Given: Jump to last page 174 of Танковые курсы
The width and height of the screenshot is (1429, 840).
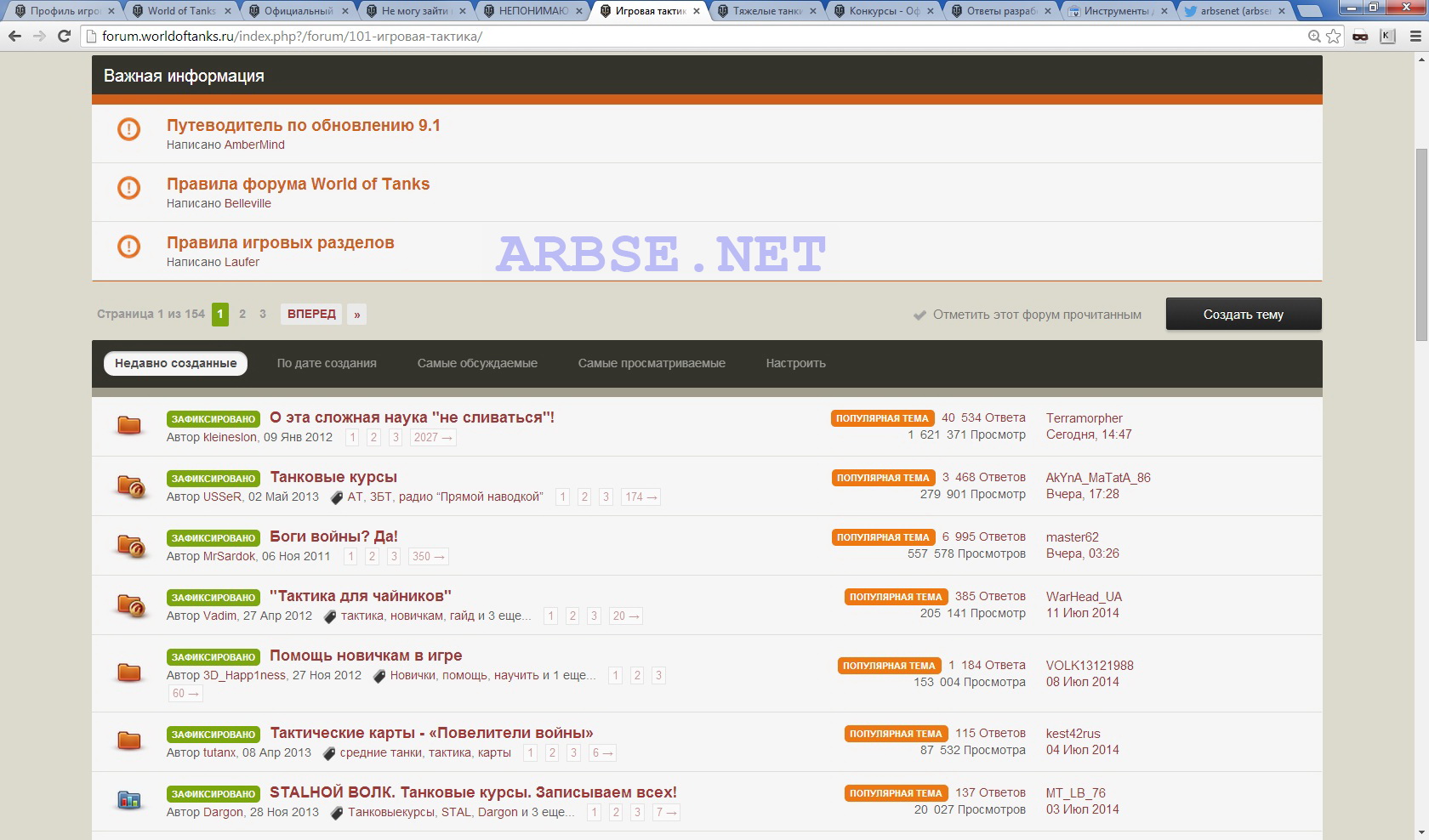Looking at the screenshot, I should [640, 497].
